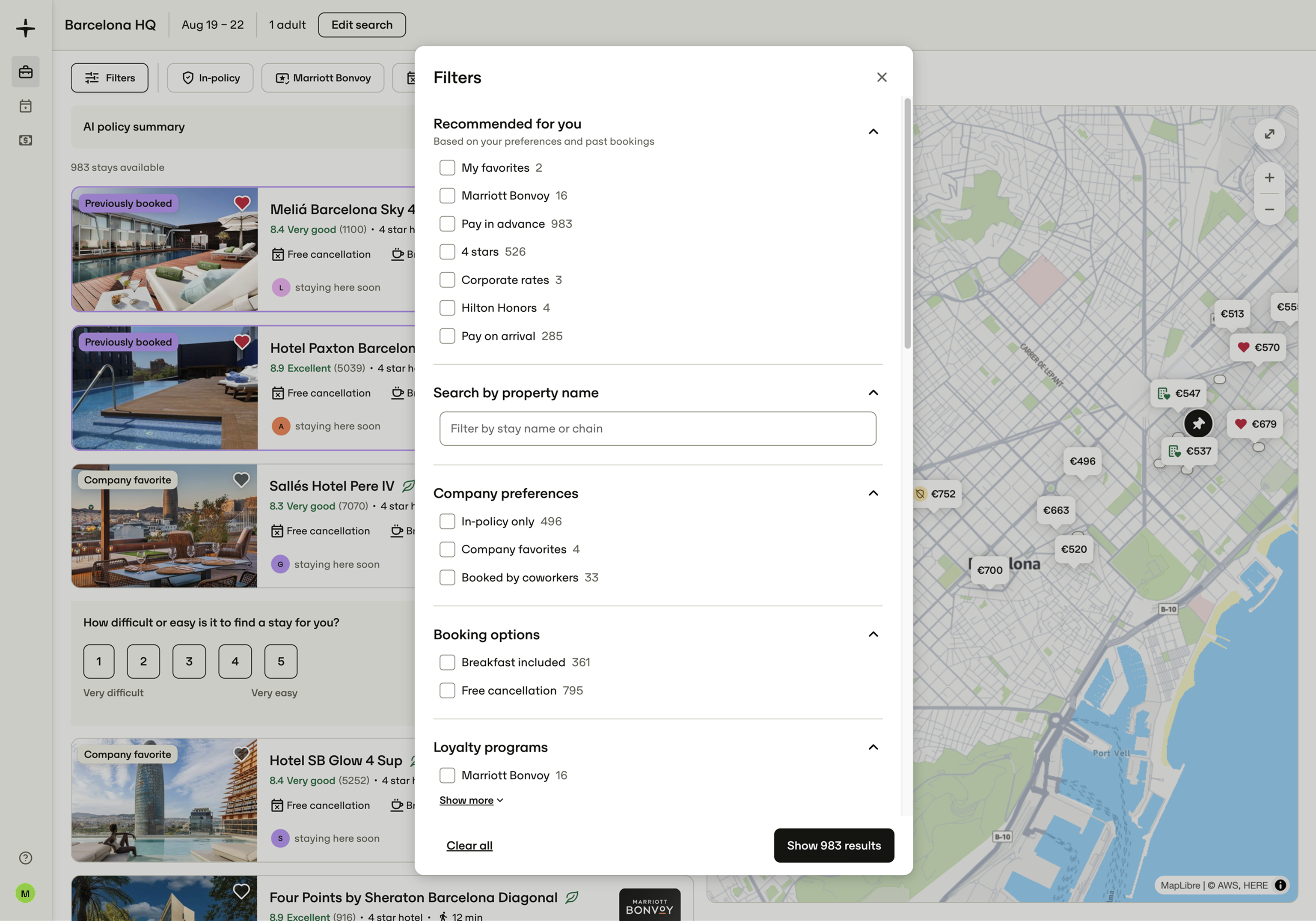Zoom out on the map
Screen dimensions: 1316x921
tap(1270, 209)
